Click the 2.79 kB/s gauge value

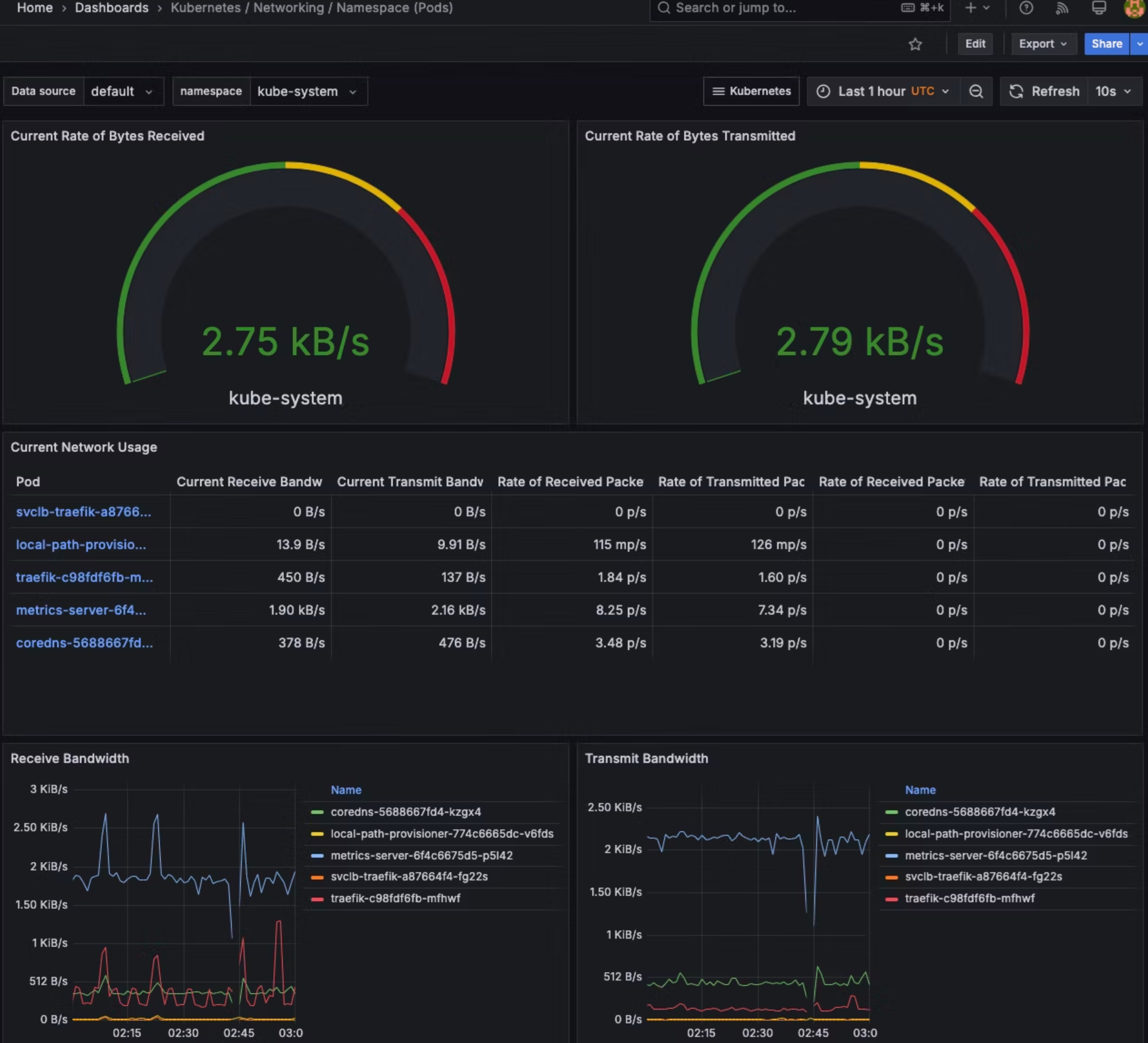coord(860,342)
